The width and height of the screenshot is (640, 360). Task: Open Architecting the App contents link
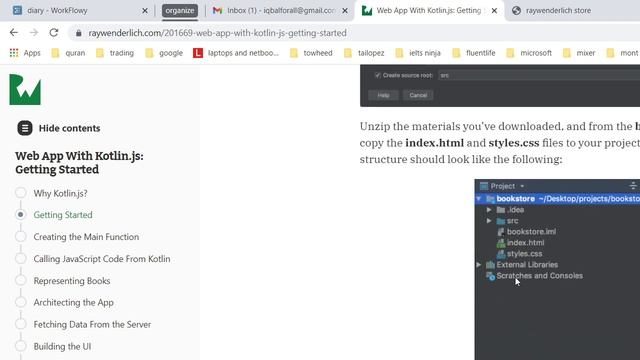(x=73, y=302)
